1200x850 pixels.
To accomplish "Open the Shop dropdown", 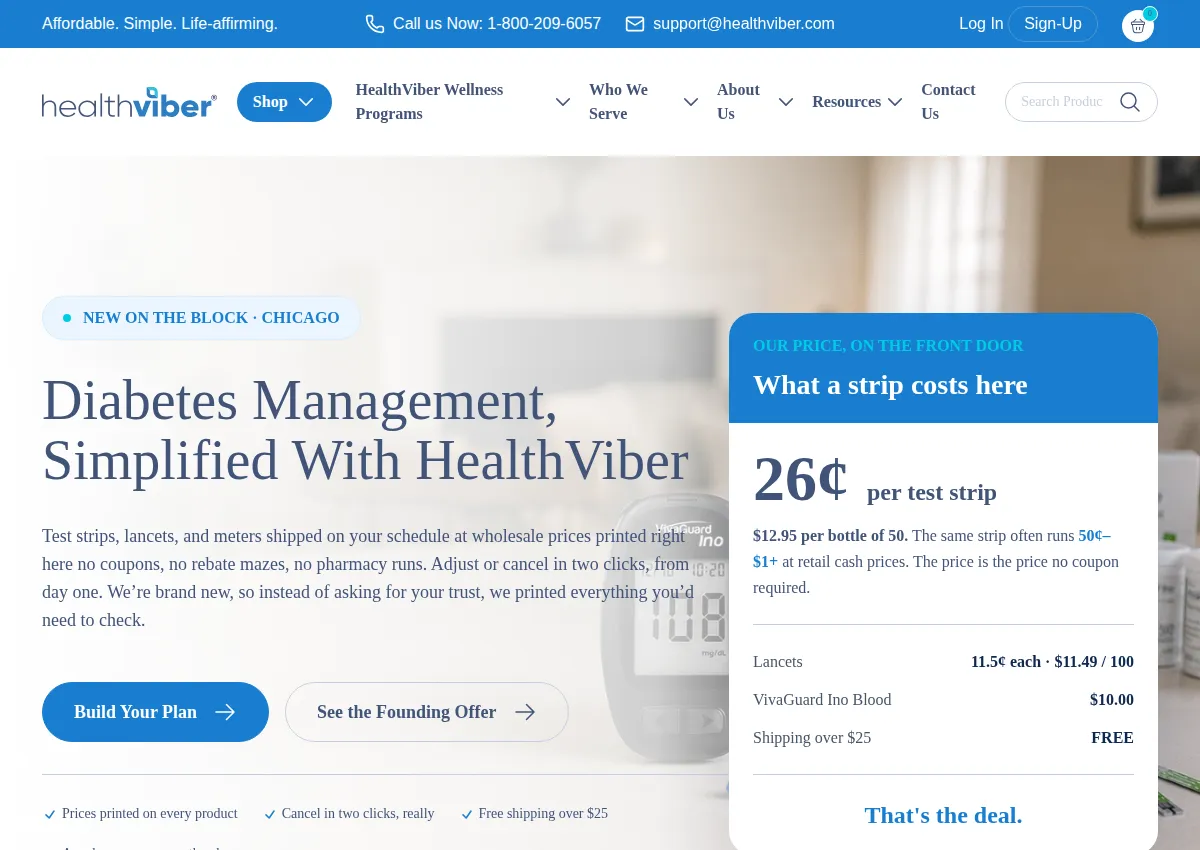I will click(284, 102).
